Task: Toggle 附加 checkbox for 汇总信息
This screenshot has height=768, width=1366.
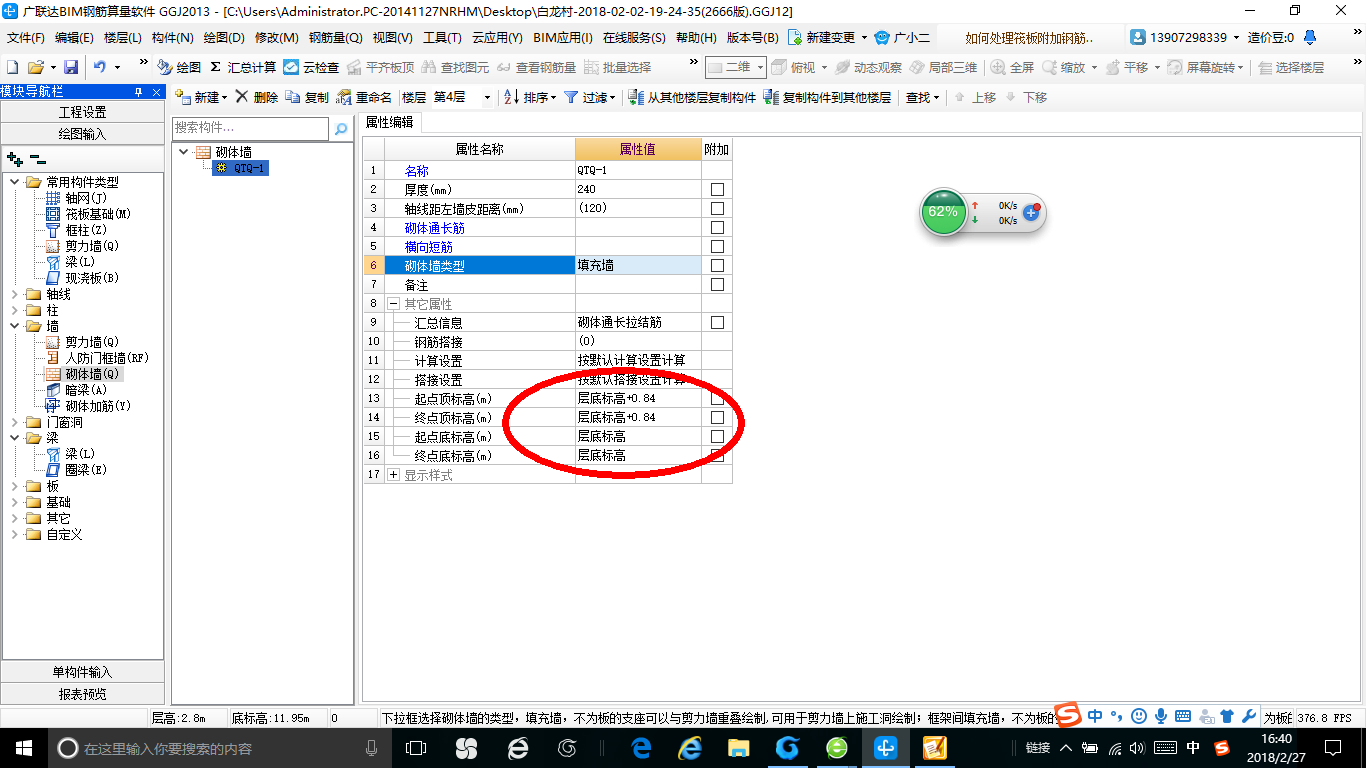Action: [x=716, y=323]
